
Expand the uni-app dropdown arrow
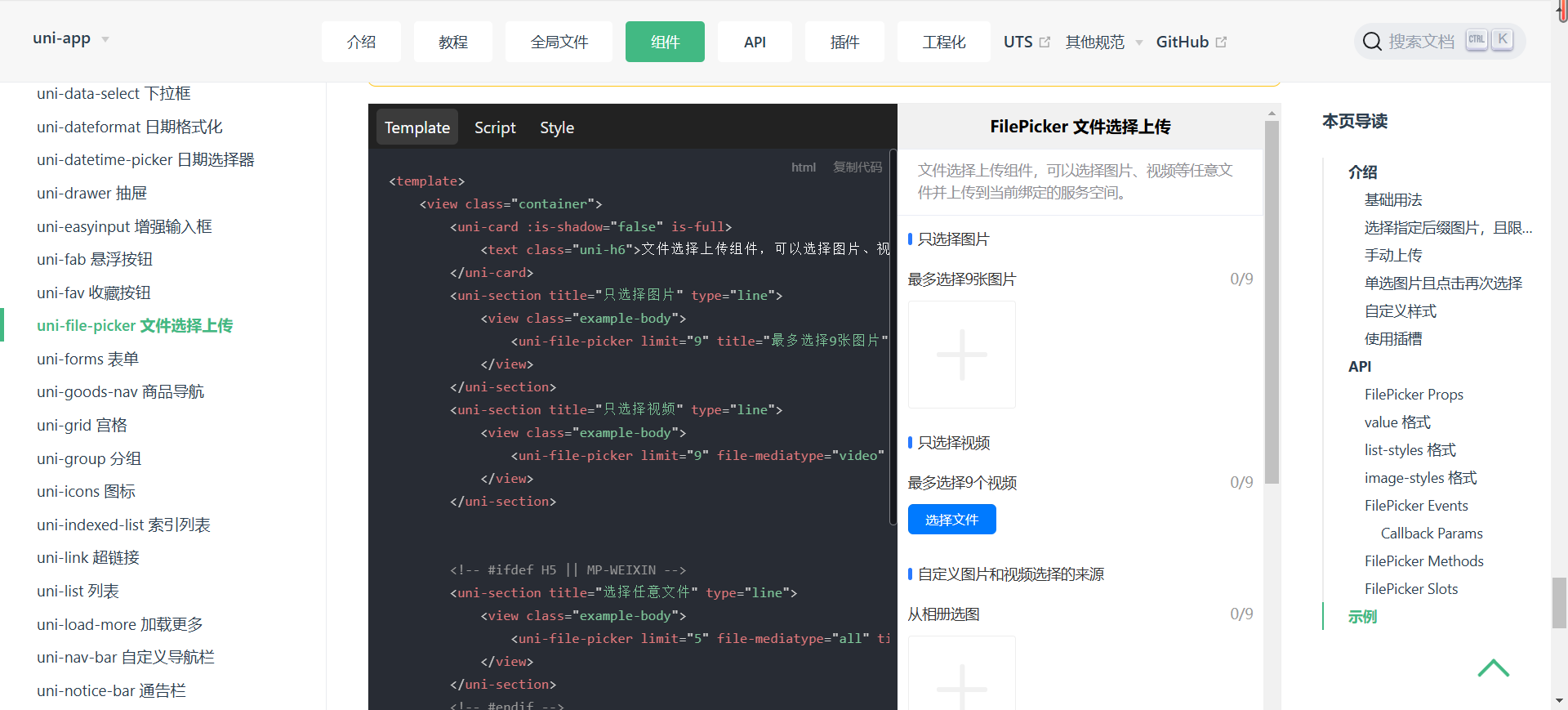[105, 39]
